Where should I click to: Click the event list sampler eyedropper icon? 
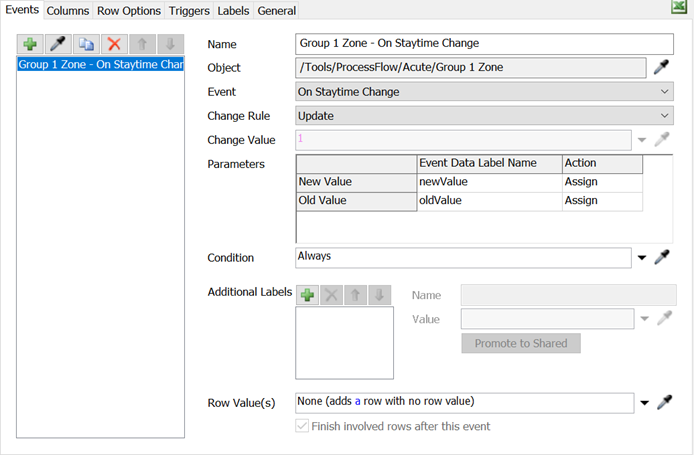coord(59,45)
